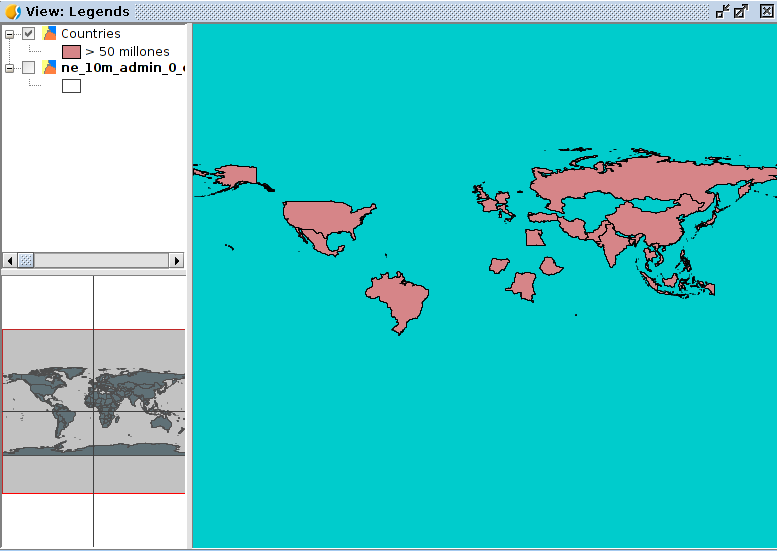Screen dimensions: 777x551
Task: Click the world locator overview map
Action: (x=93, y=410)
